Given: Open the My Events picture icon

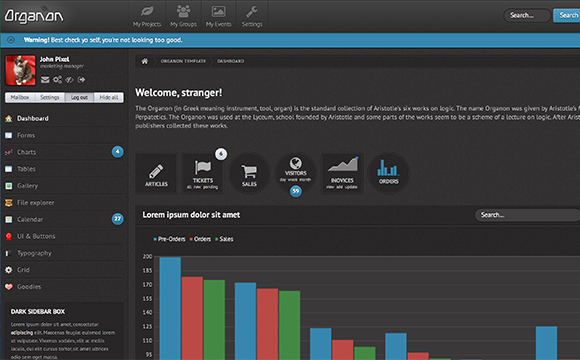Looking at the screenshot, I should click(x=218, y=11).
